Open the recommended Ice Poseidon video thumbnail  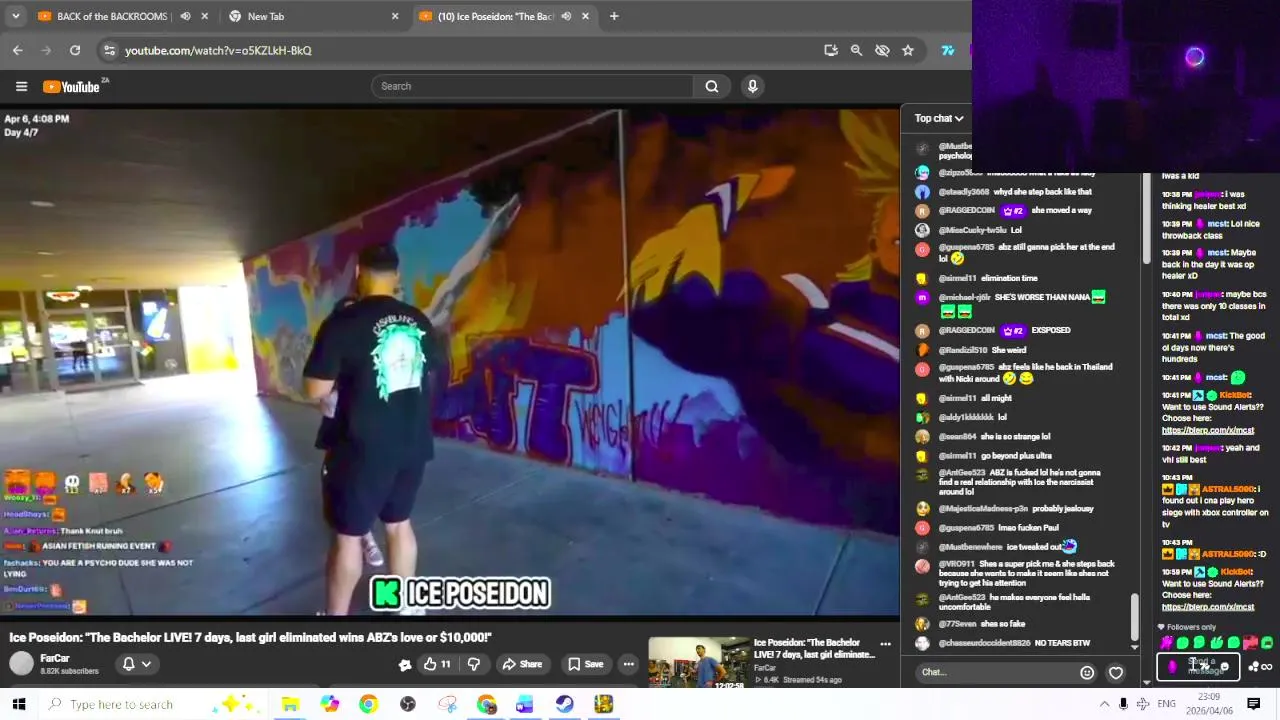coord(698,662)
